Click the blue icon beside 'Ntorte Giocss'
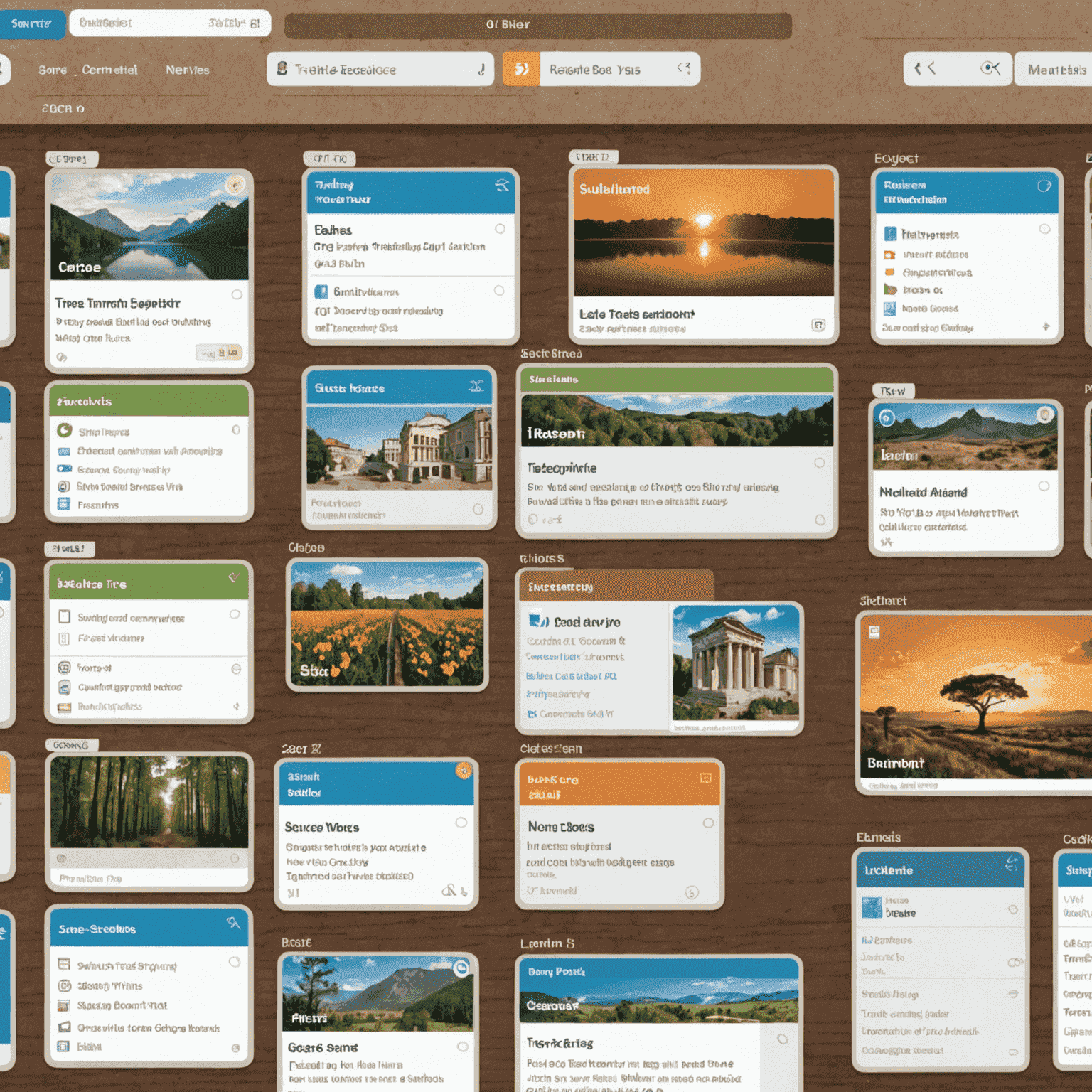This screenshot has height=1092, width=1092. click(x=889, y=309)
